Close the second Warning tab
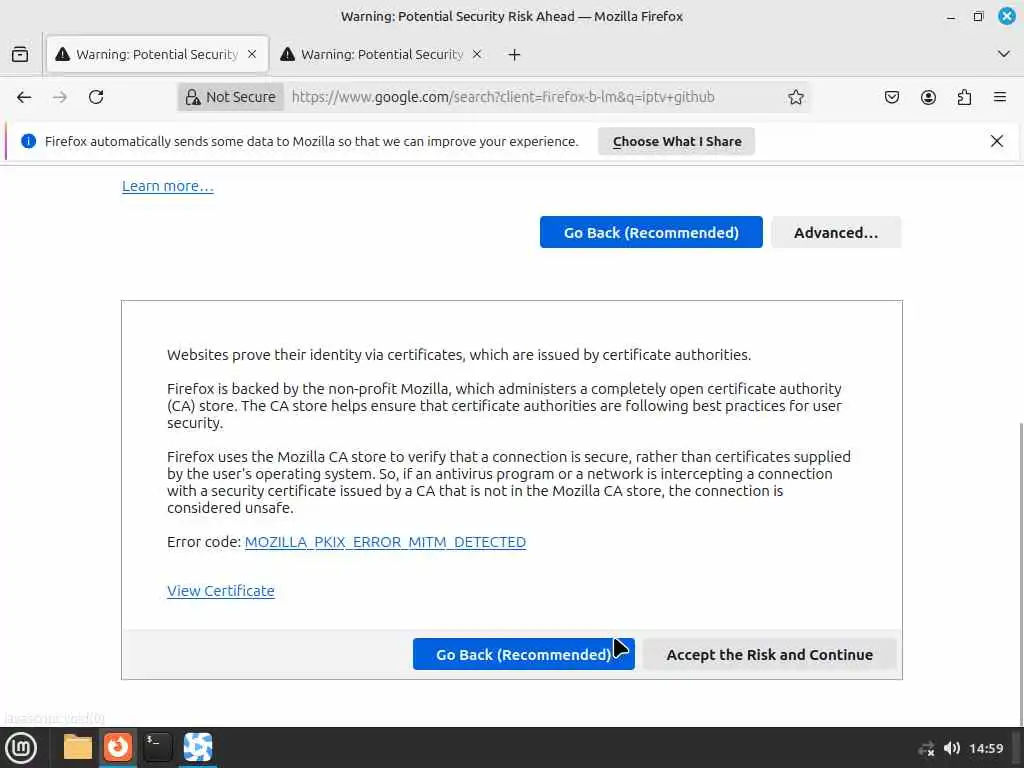The height and width of the screenshot is (768, 1024). point(477,54)
